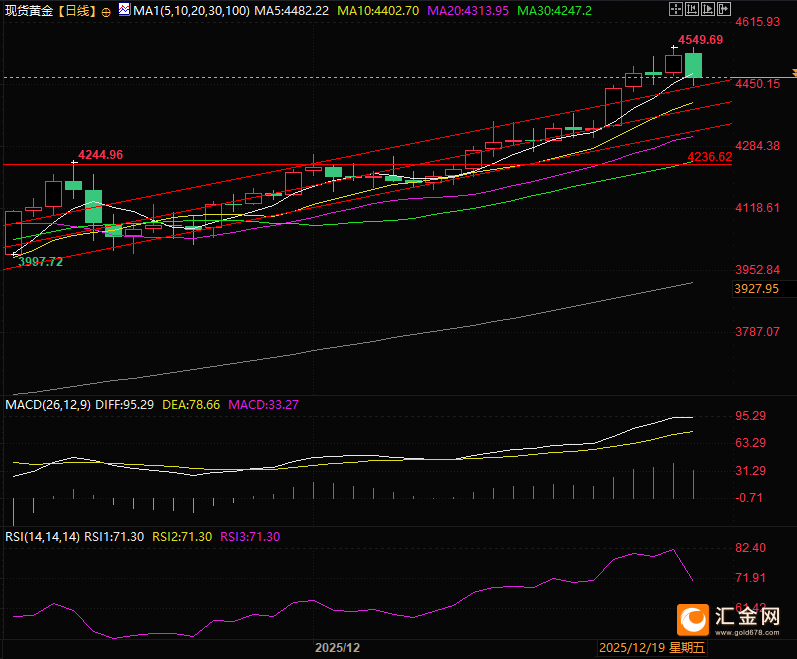Open the MA indicator chart icon
This screenshot has height=659, width=797.
(x=124, y=9)
